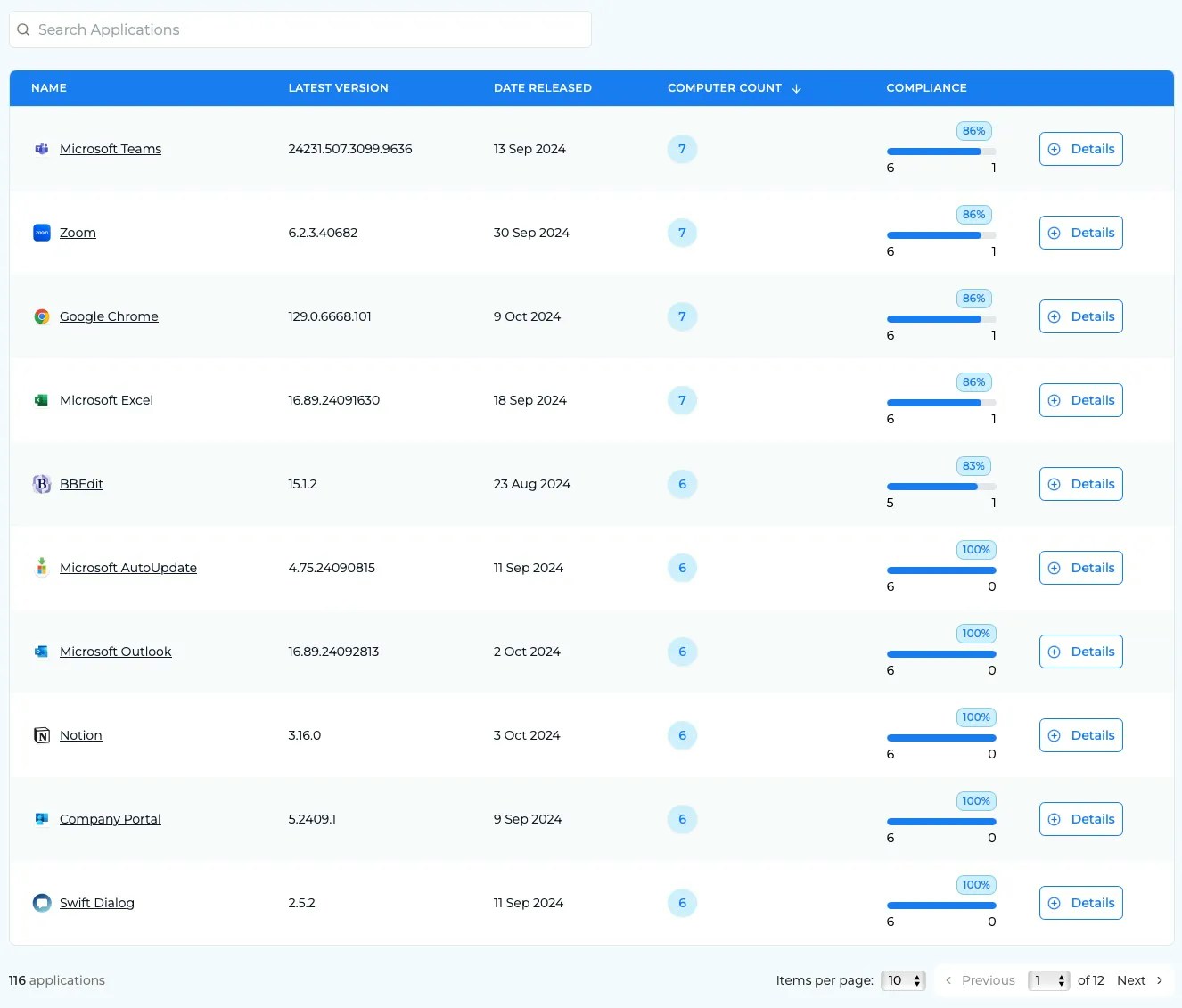Viewport: 1182px width, 1008px height.
Task: Click Details for Company Portal
Action: [1080, 819]
